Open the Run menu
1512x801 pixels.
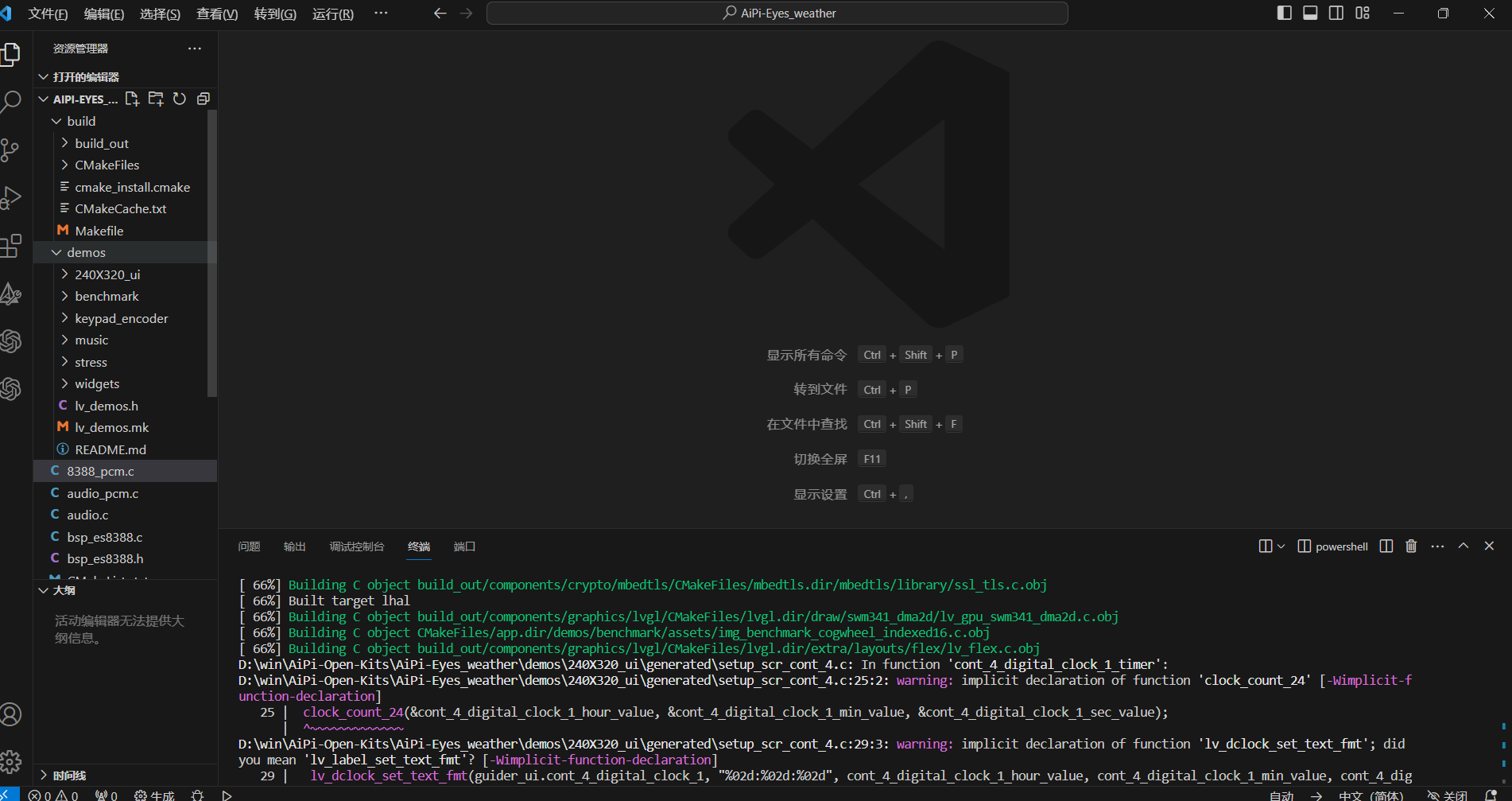pos(333,14)
